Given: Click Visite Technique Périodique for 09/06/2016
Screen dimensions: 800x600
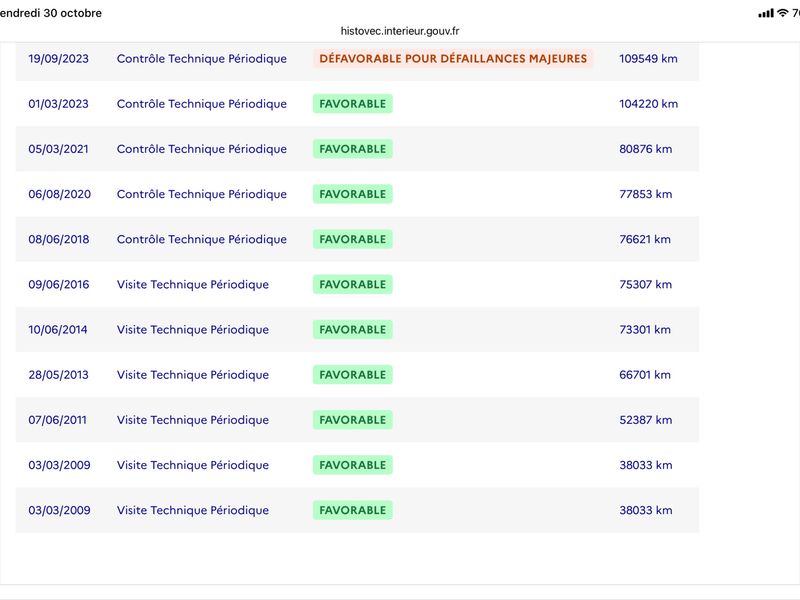Looking at the screenshot, I should [193, 284].
